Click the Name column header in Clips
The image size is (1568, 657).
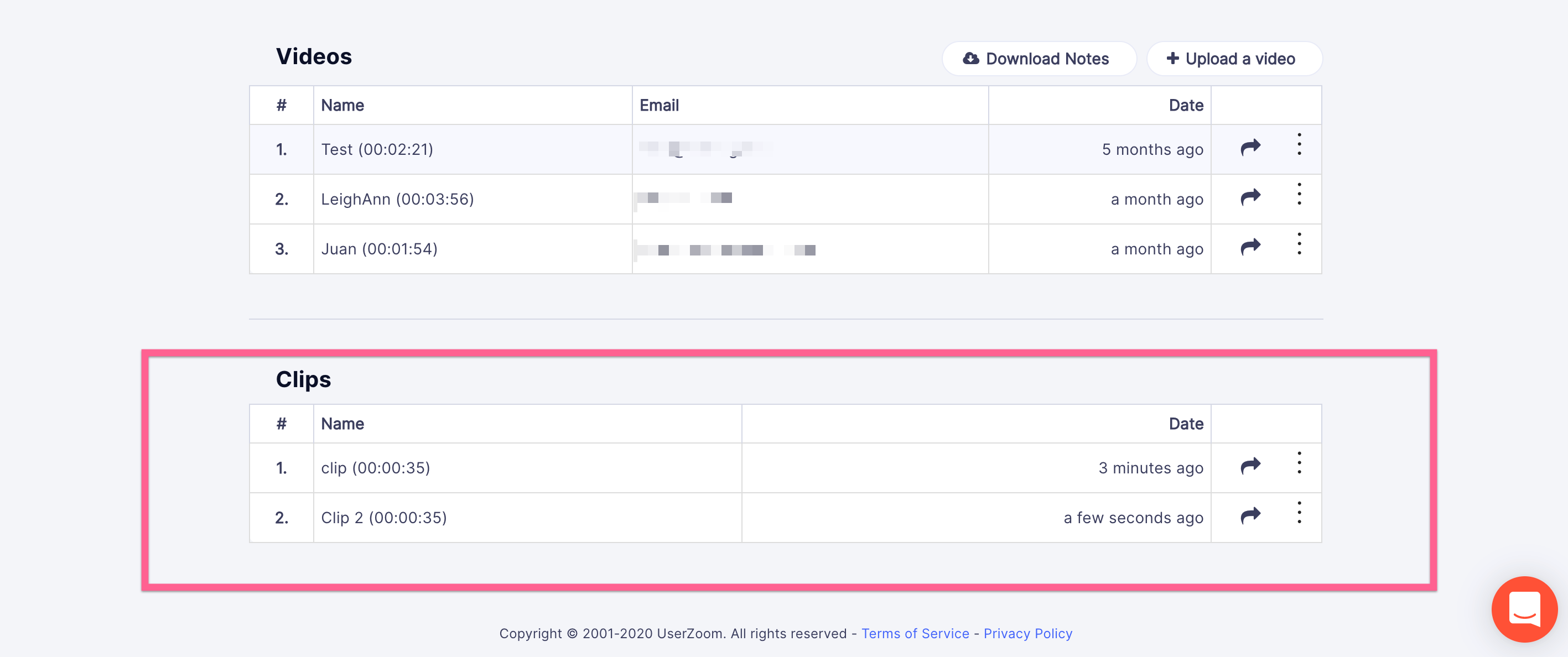342,424
